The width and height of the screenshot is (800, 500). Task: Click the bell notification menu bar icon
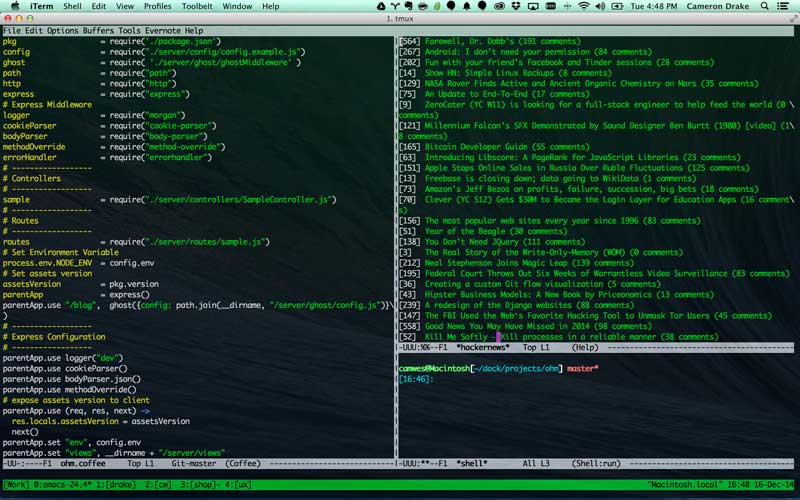pos(466,6)
